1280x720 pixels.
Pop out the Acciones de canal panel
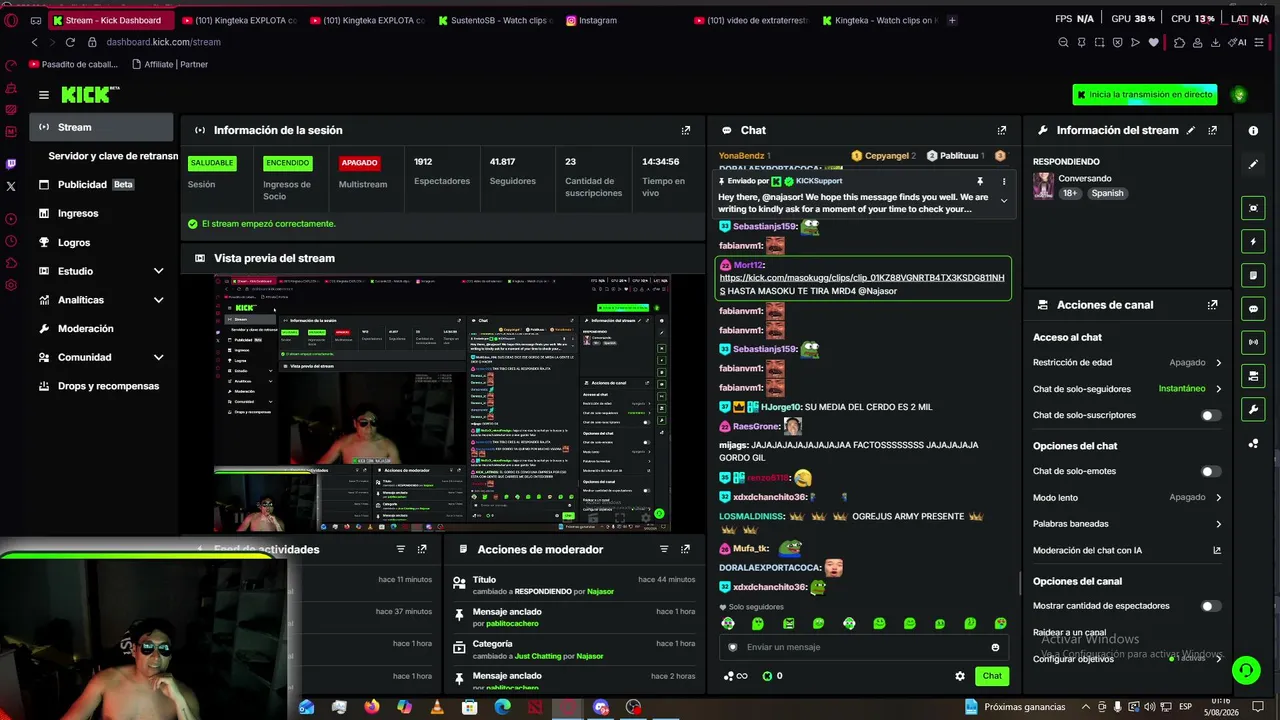pos(1213,305)
